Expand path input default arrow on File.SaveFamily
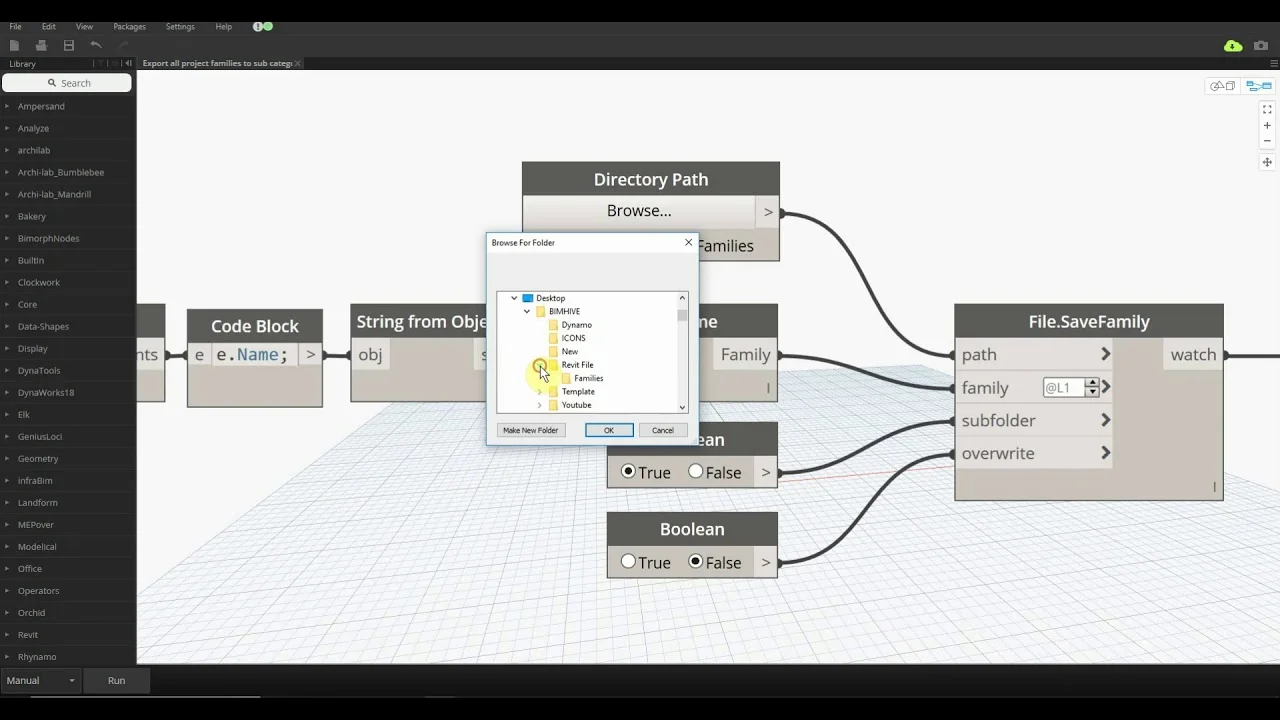The image size is (1280, 720). (1105, 354)
